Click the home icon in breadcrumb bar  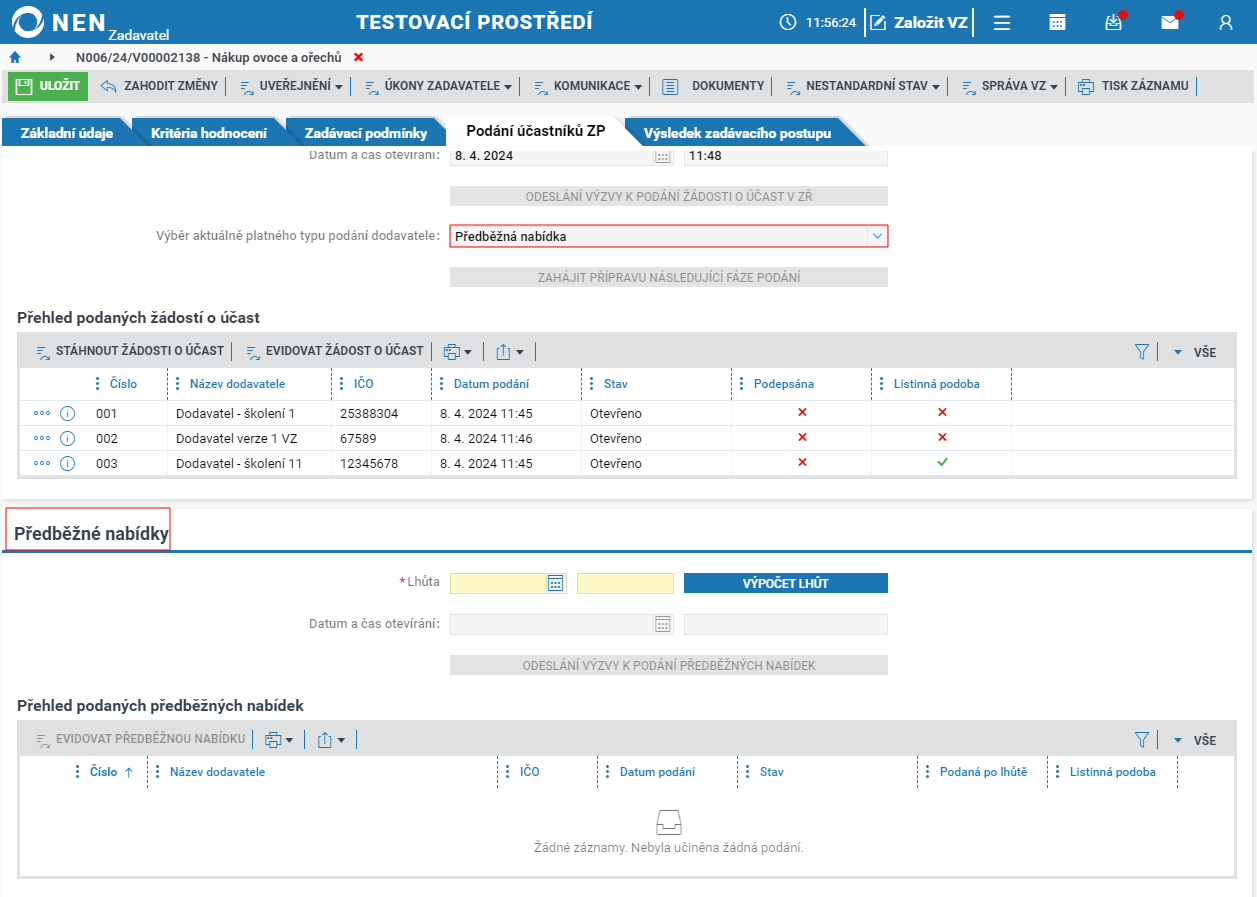(x=15, y=57)
